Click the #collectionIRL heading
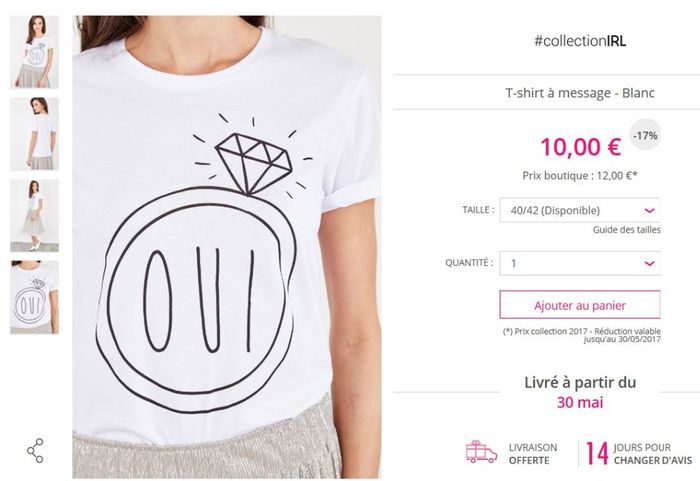This screenshot has height=481, width=700. pyautogui.click(x=580, y=41)
